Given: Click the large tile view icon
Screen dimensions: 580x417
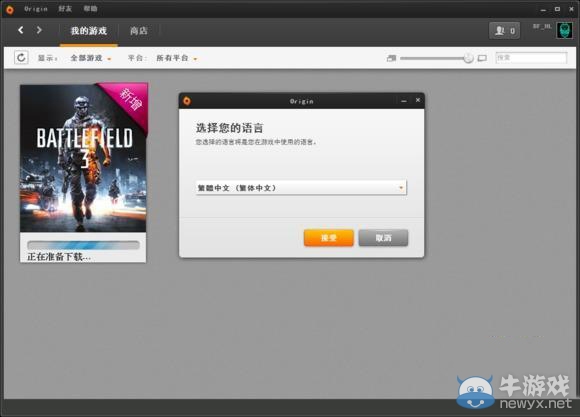Looking at the screenshot, I should (x=482, y=58).
